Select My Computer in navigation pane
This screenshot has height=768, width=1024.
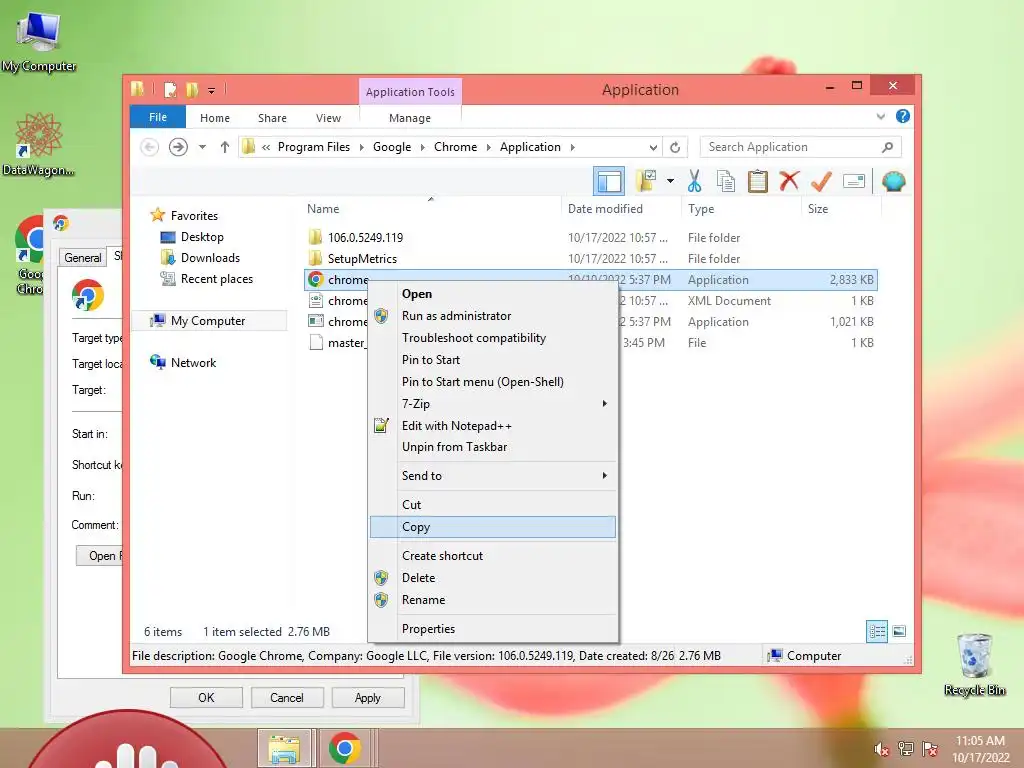tap(208, 321)
